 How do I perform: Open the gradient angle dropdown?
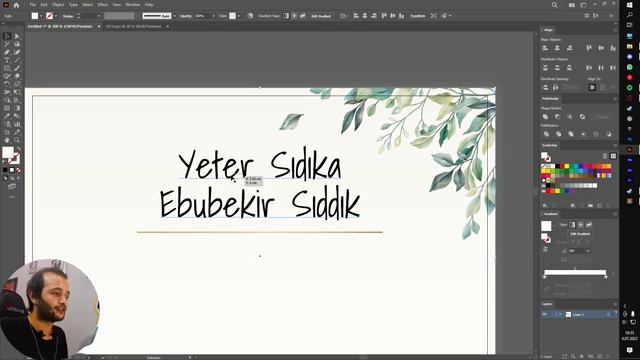pyautogui.click(x=588, y=251)
